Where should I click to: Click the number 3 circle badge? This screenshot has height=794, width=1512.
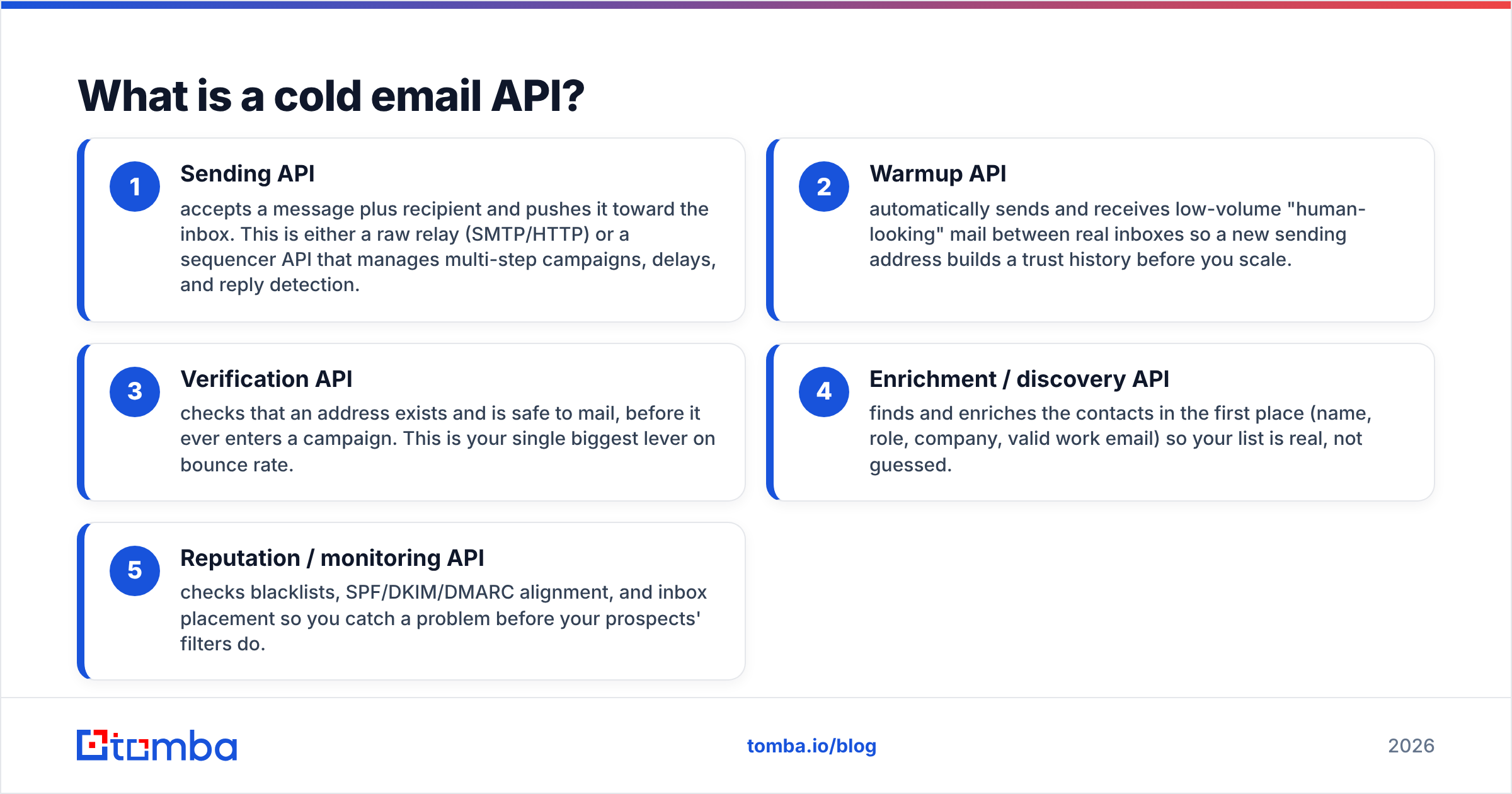click(135, 391)
